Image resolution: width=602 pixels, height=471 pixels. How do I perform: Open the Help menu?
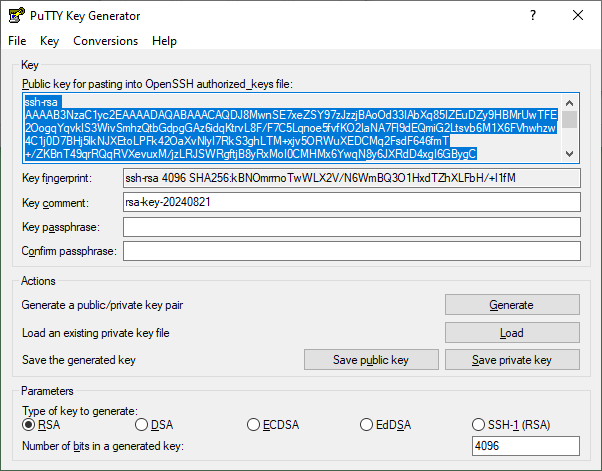164,41
